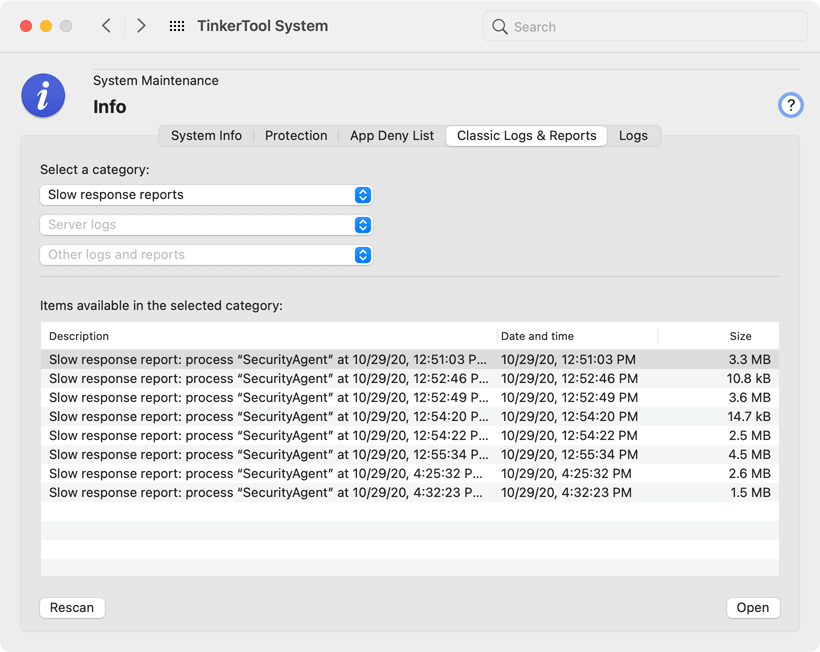
Task: Select the report from 12:55:34 PM
Action: [409, 455]
